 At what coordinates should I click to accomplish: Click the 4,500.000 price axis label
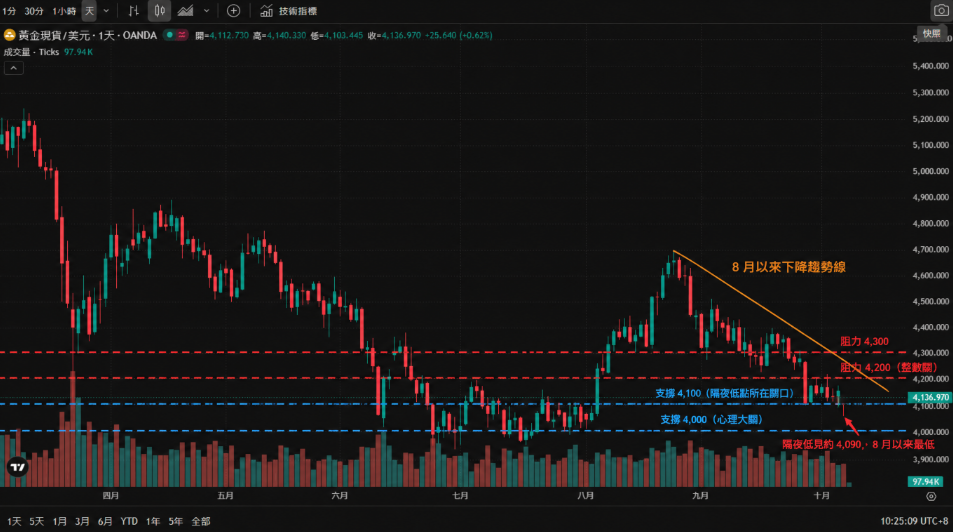click(x=931, y=301)
